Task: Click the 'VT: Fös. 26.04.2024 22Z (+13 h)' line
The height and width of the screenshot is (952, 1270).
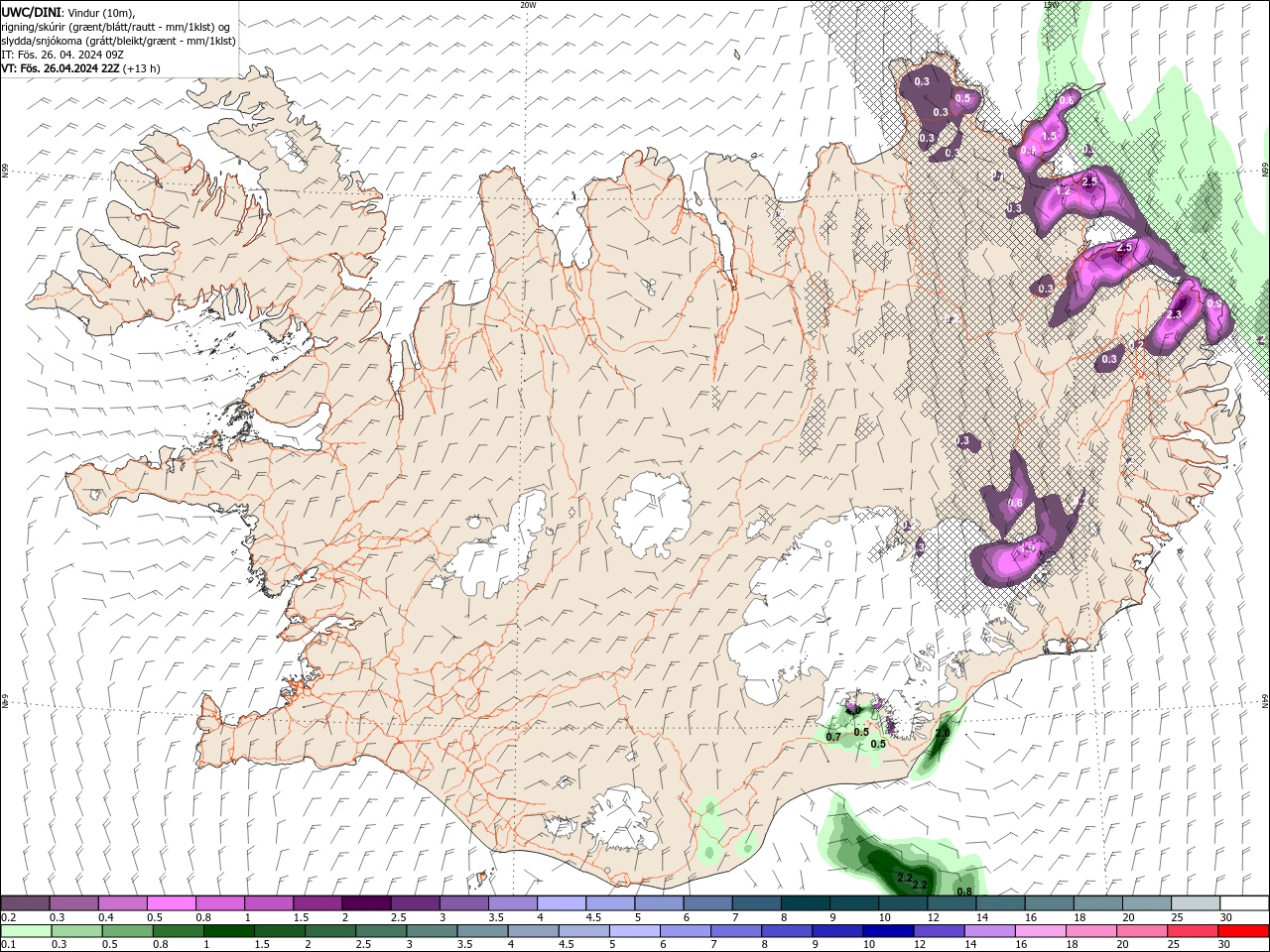Action: tap(80, 68)
